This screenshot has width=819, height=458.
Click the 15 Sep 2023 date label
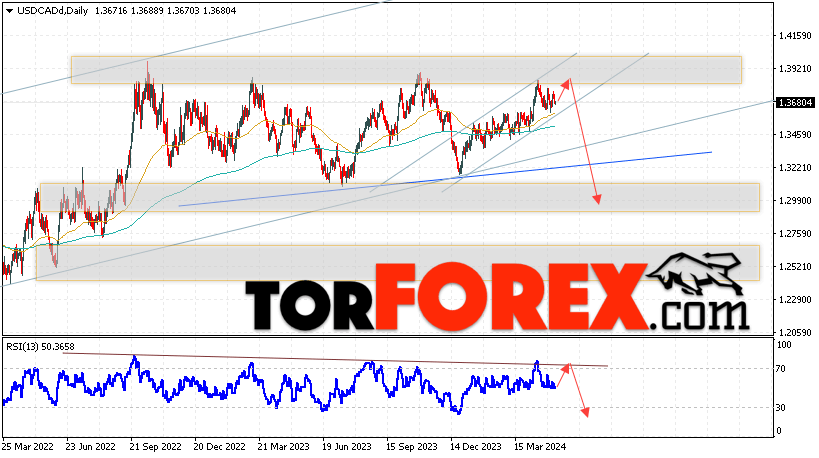tap(412, 447)
